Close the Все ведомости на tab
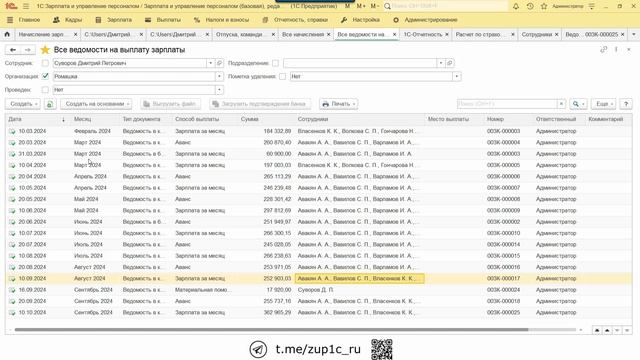640x360 pixels. pos(394,35)
